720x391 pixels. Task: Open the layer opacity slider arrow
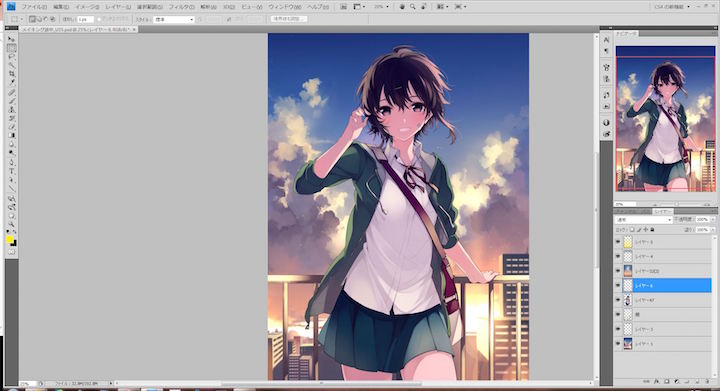pyautogui.click(x=713, y=220)
